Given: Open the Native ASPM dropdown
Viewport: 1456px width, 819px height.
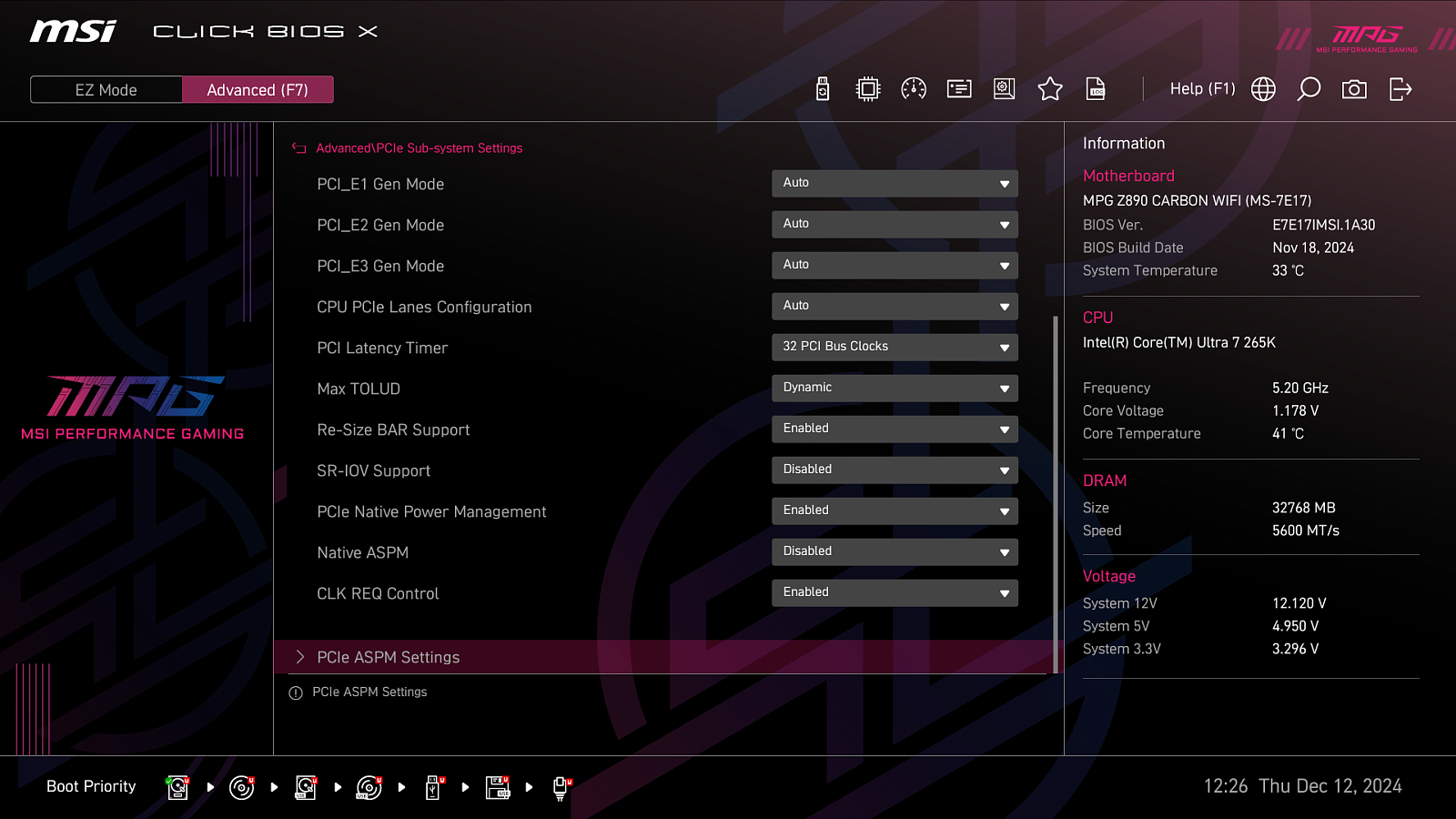Looking at the screenshot, I should [x=895, y=552].
